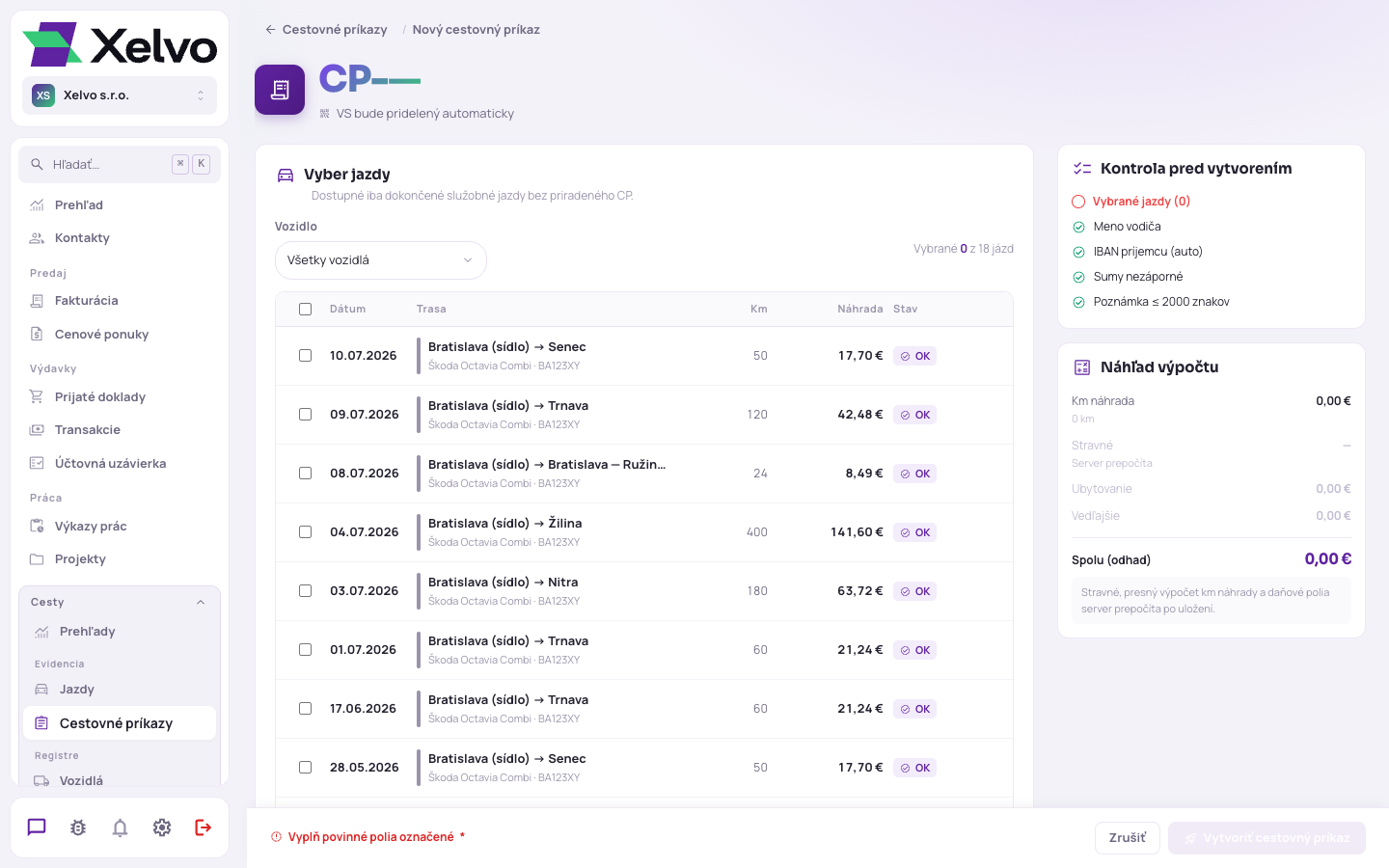Click the Trasa column header
Viewport: 1389px width, 868px height.
(431, 310)
